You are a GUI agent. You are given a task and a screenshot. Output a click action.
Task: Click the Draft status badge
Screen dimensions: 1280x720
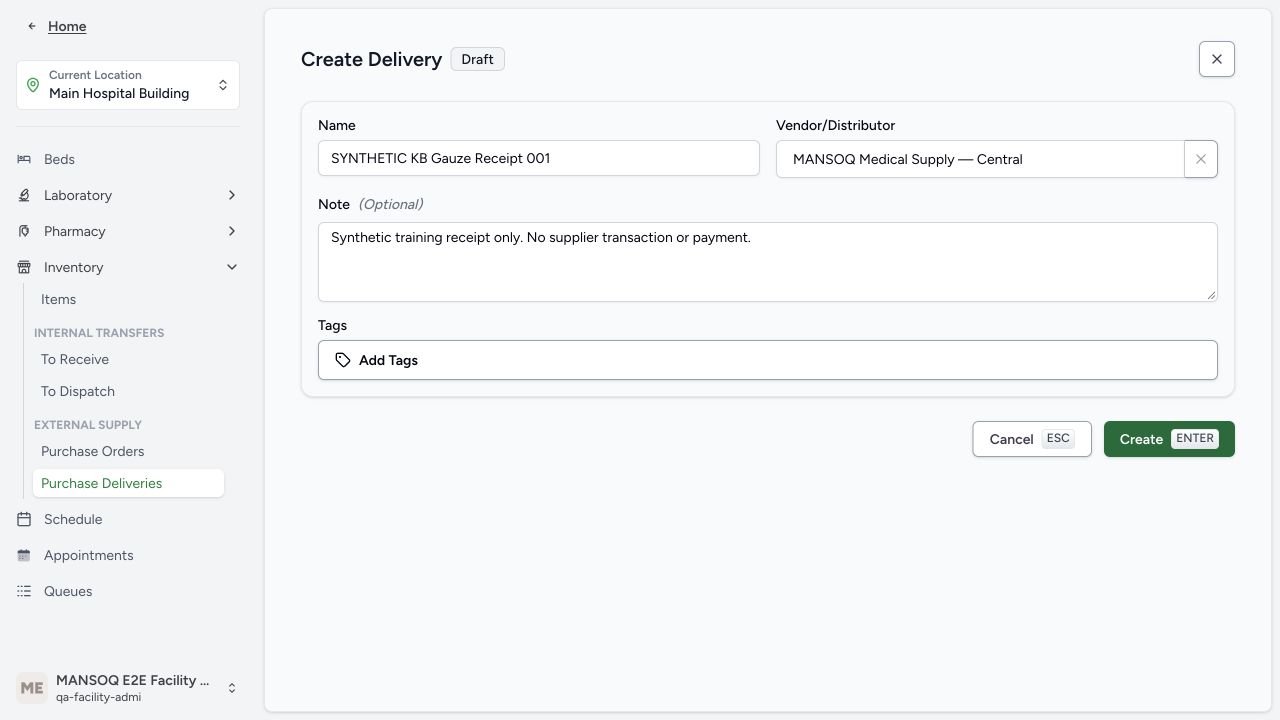pyautogui.click(x=477, y=59)
